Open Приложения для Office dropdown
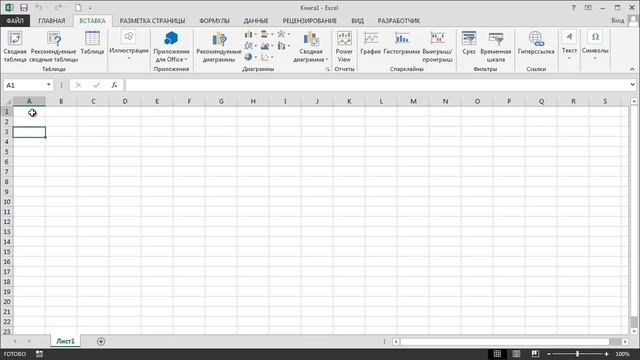This screenshot has height=360, width=640. click(x=171, y=47)
